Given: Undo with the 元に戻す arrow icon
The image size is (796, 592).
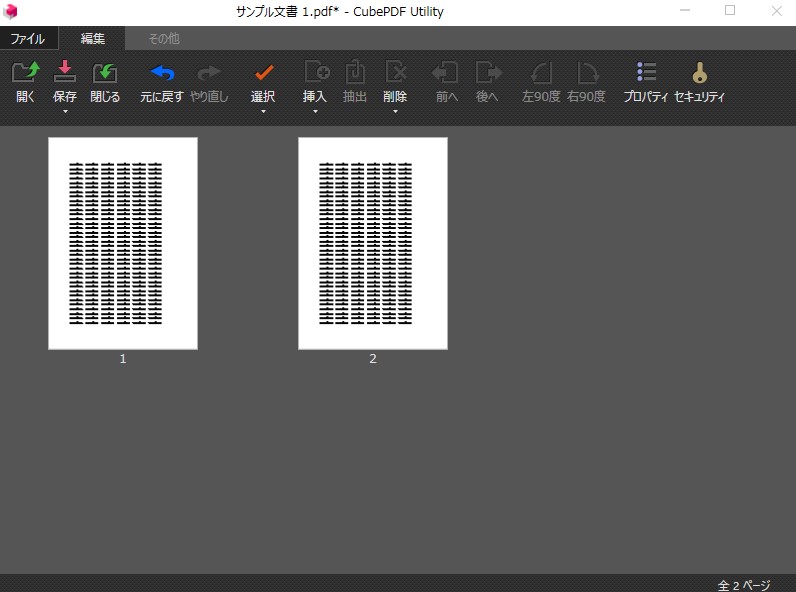Looking at the screenshot, I should 162,73.
